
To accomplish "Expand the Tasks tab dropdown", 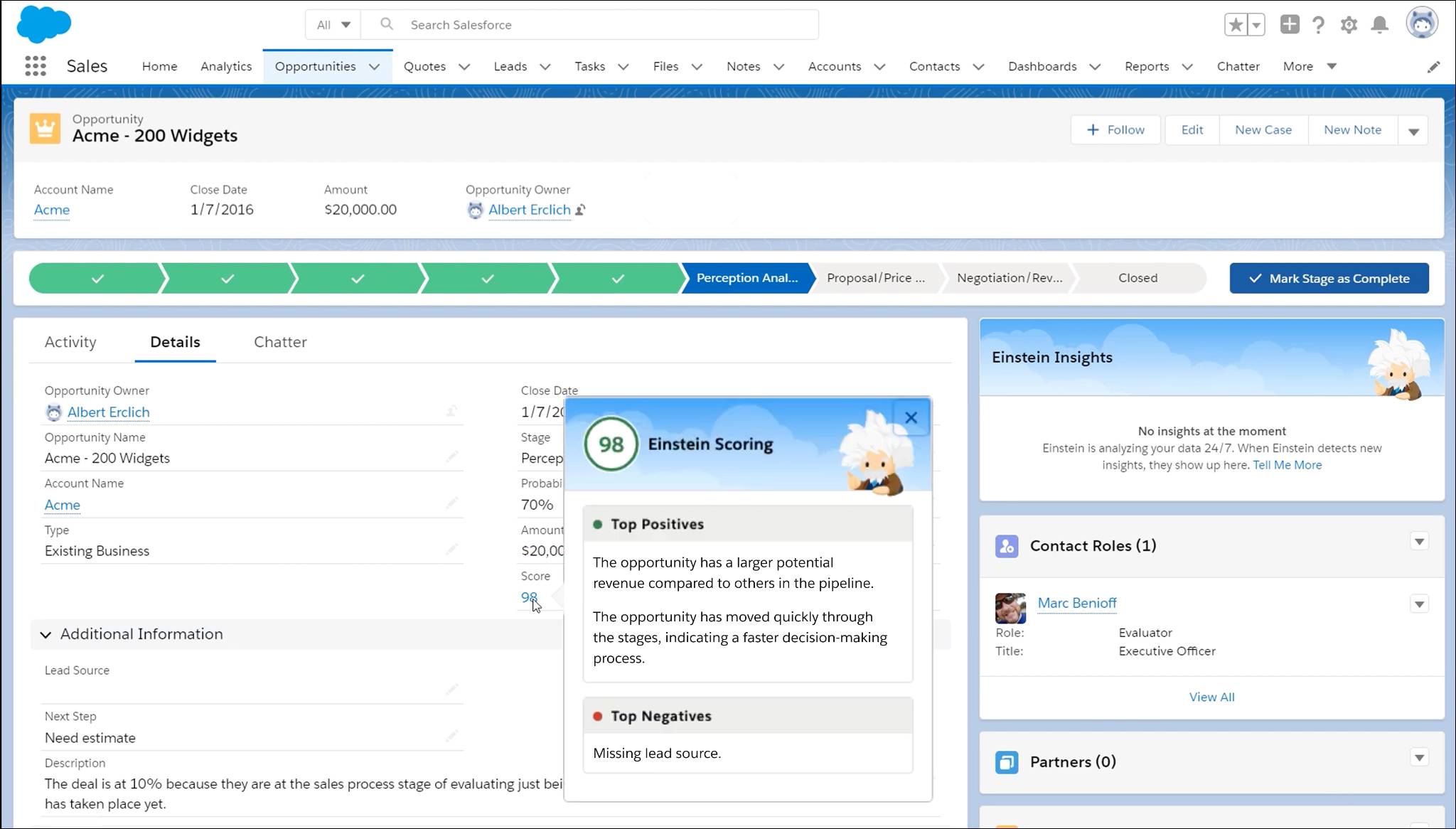I will [x=623, y=67].
